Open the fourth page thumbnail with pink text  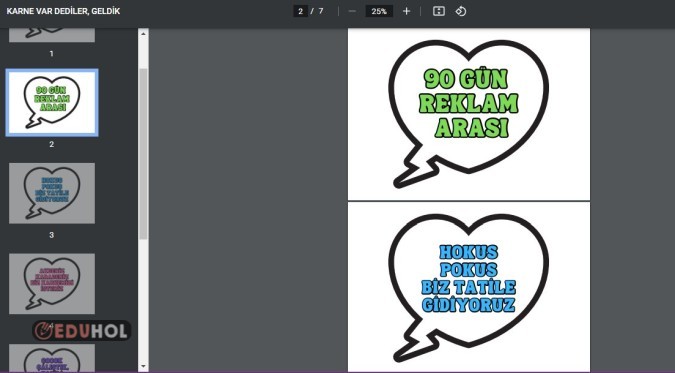(x=52, y=283)
